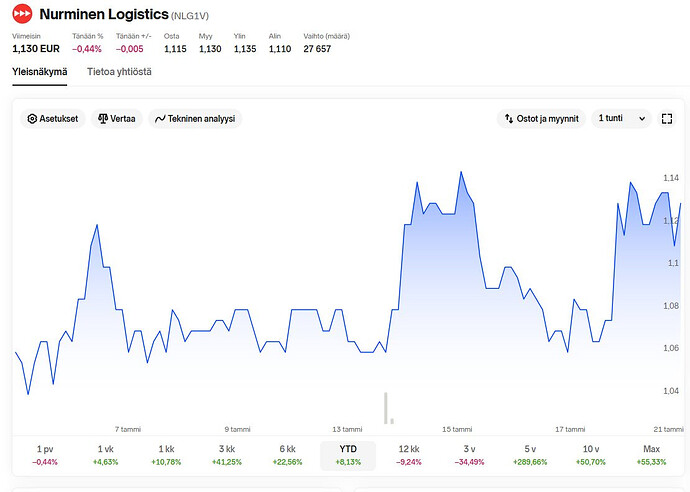Click the Alin value 1,110

tap(280, 49)
